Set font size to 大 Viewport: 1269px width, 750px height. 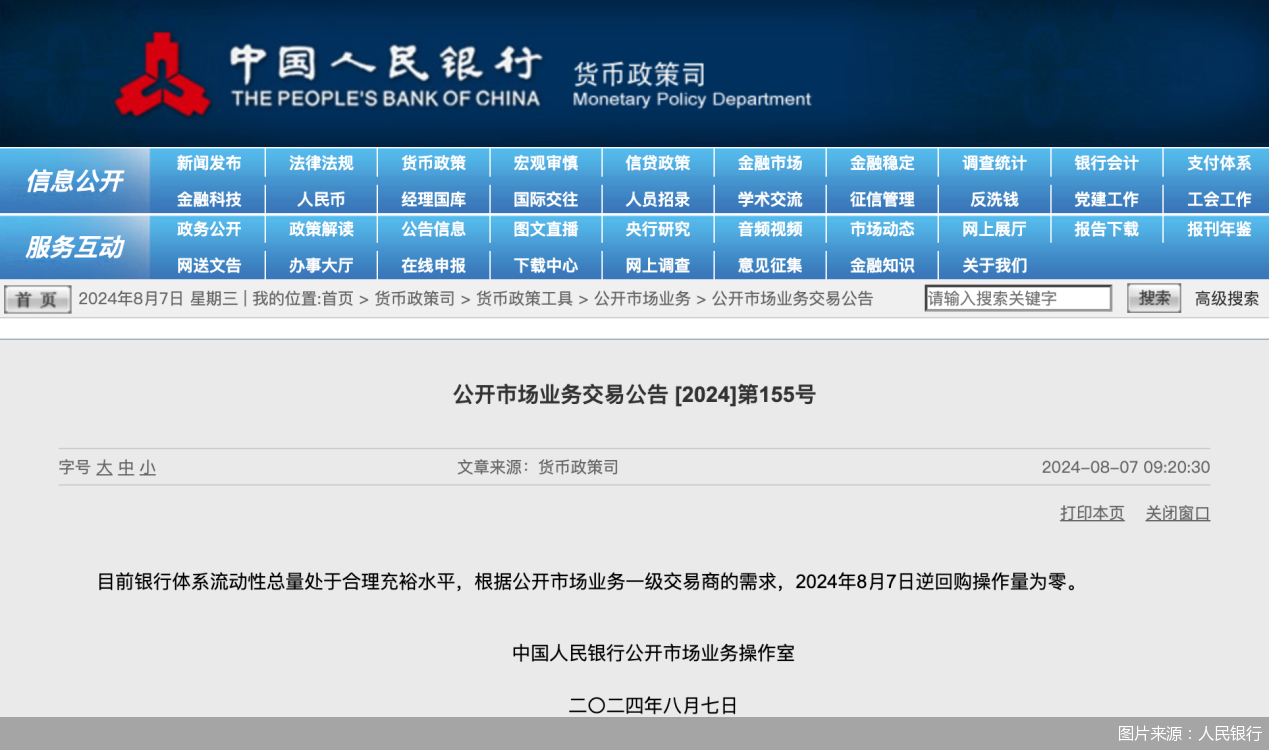tap(104, 467)
